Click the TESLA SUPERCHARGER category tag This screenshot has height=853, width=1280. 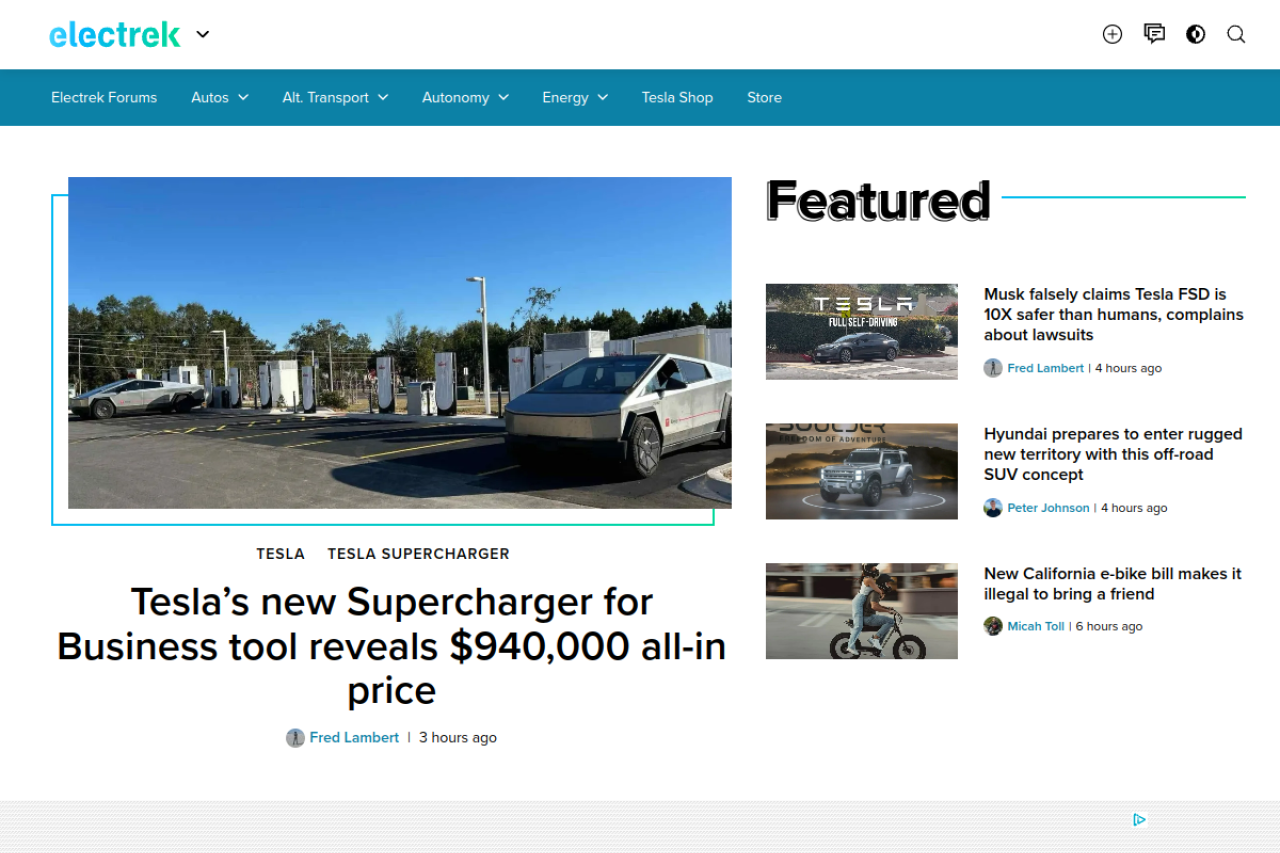click(418, 554)
